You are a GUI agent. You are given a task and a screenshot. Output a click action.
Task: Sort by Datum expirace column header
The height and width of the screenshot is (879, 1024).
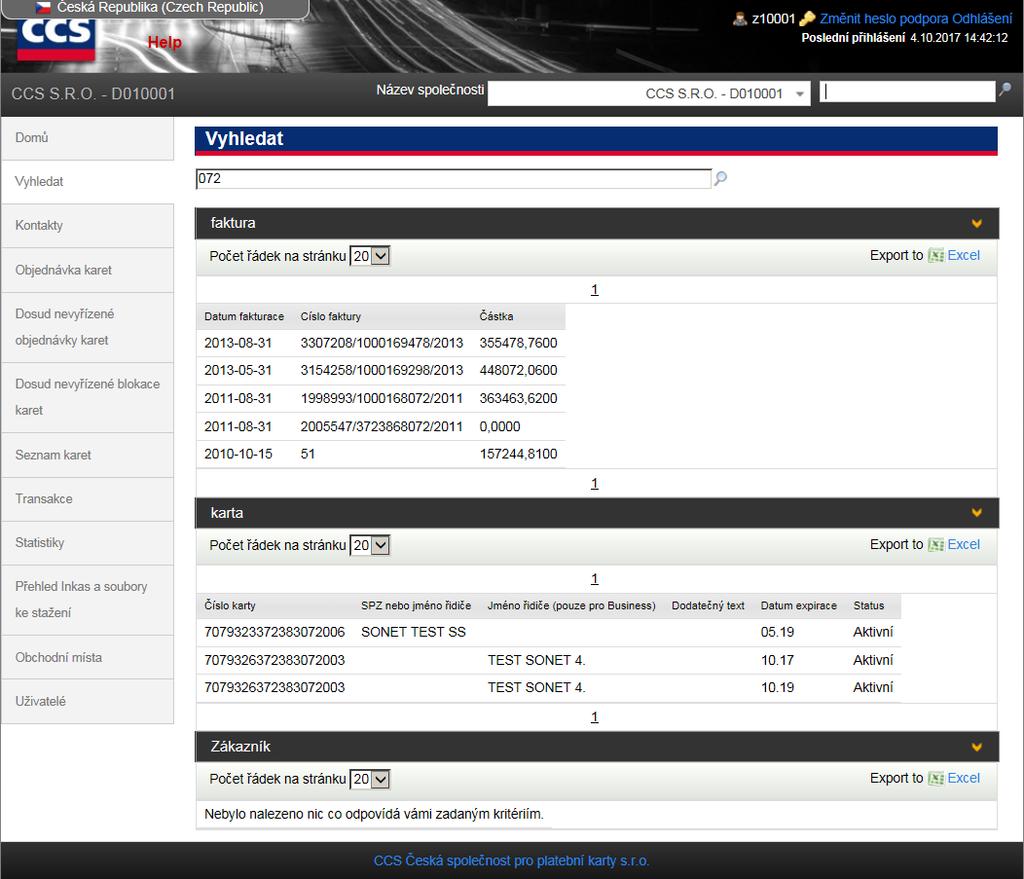pyautogui.click(x=799, y=606)
